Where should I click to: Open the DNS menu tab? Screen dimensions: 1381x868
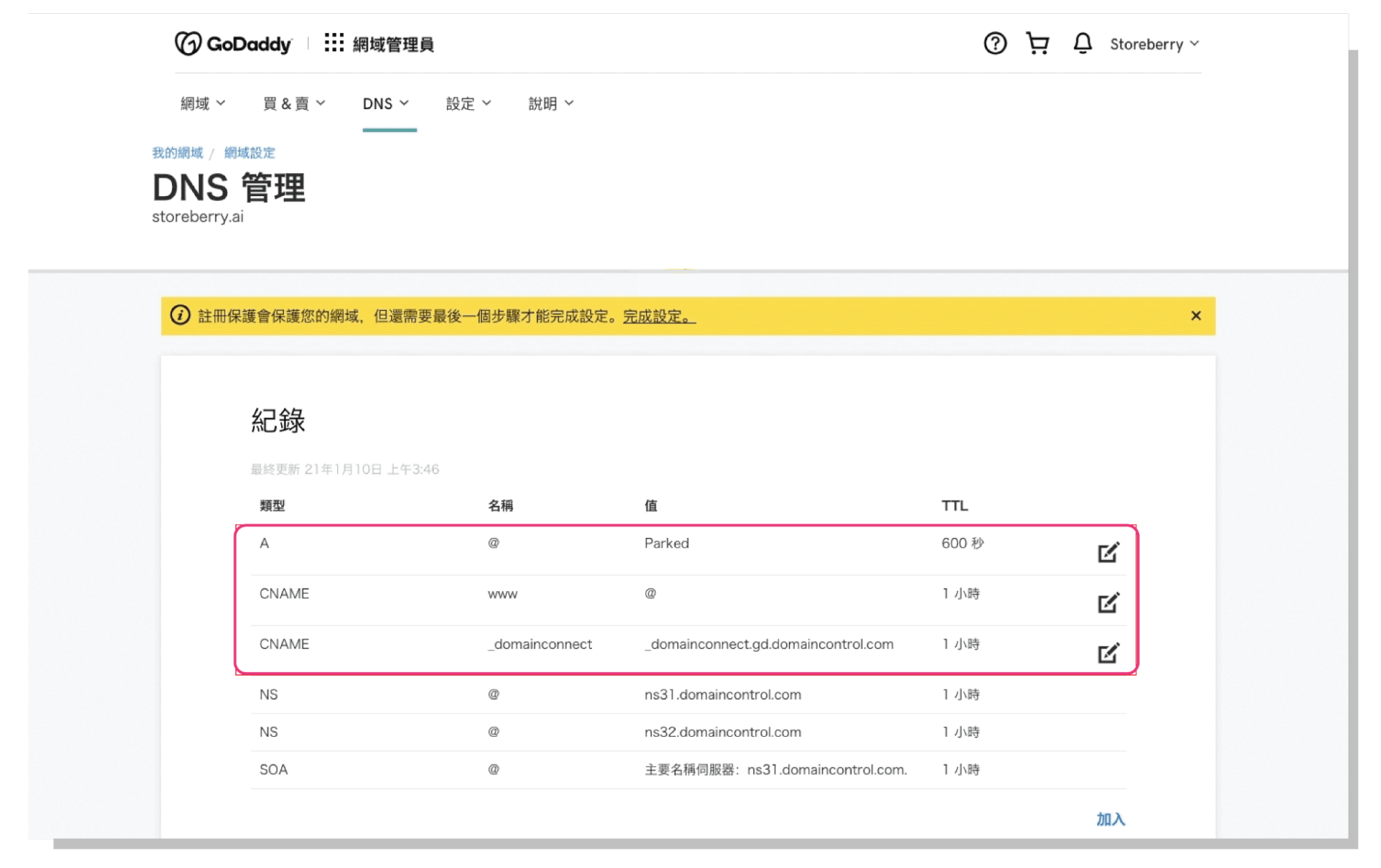pos(385,104)
